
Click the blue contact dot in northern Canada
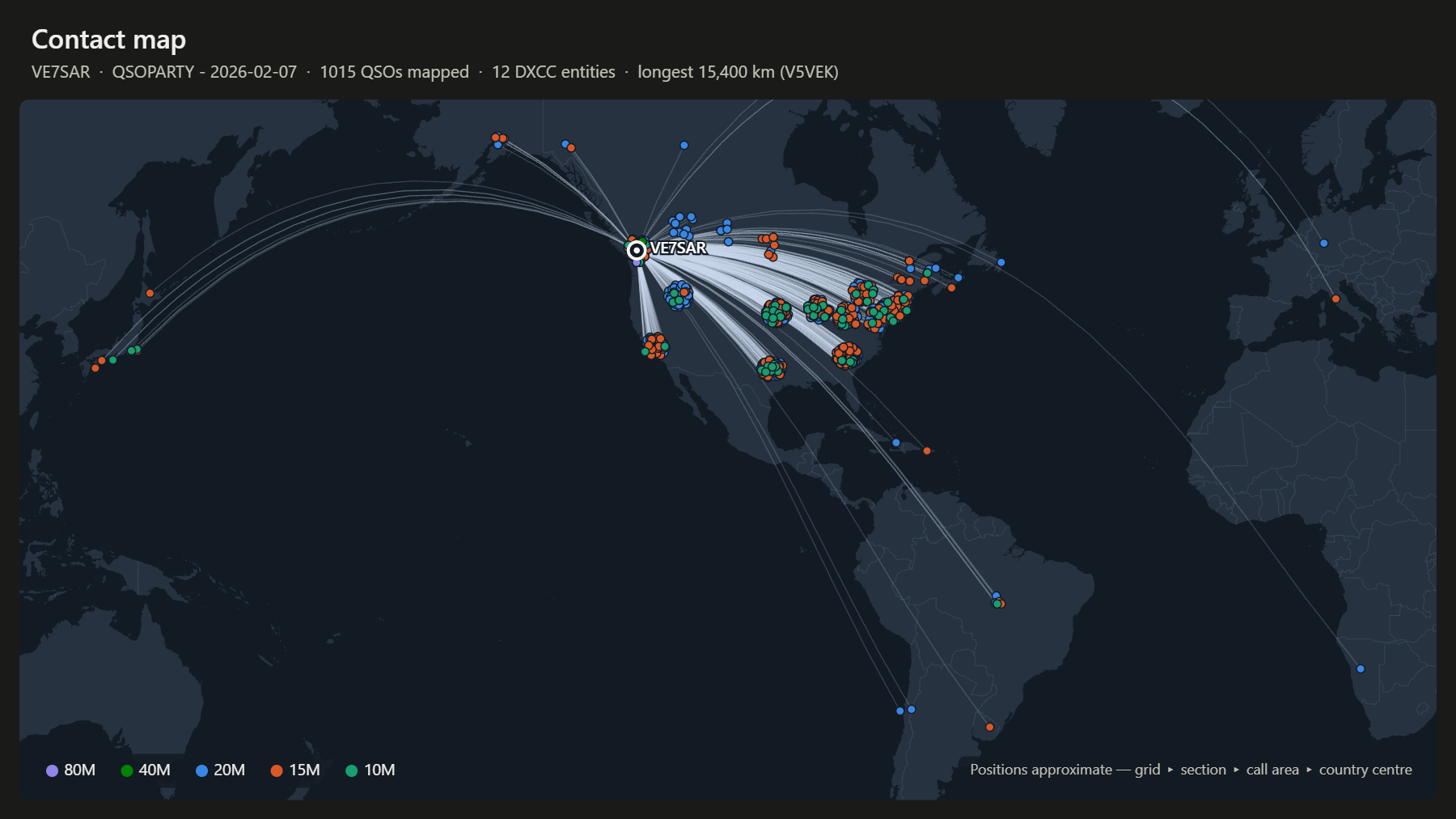684,145
